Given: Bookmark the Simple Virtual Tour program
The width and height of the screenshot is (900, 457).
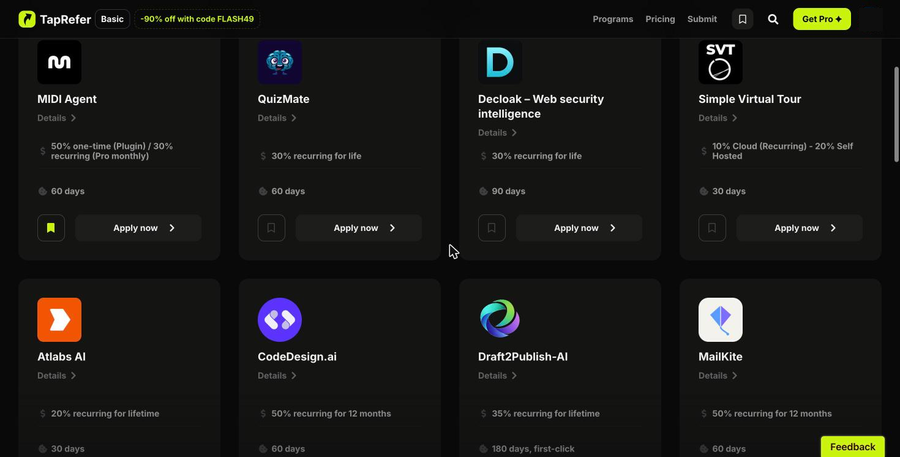Looking at the screenshot, I should (712, 228).
